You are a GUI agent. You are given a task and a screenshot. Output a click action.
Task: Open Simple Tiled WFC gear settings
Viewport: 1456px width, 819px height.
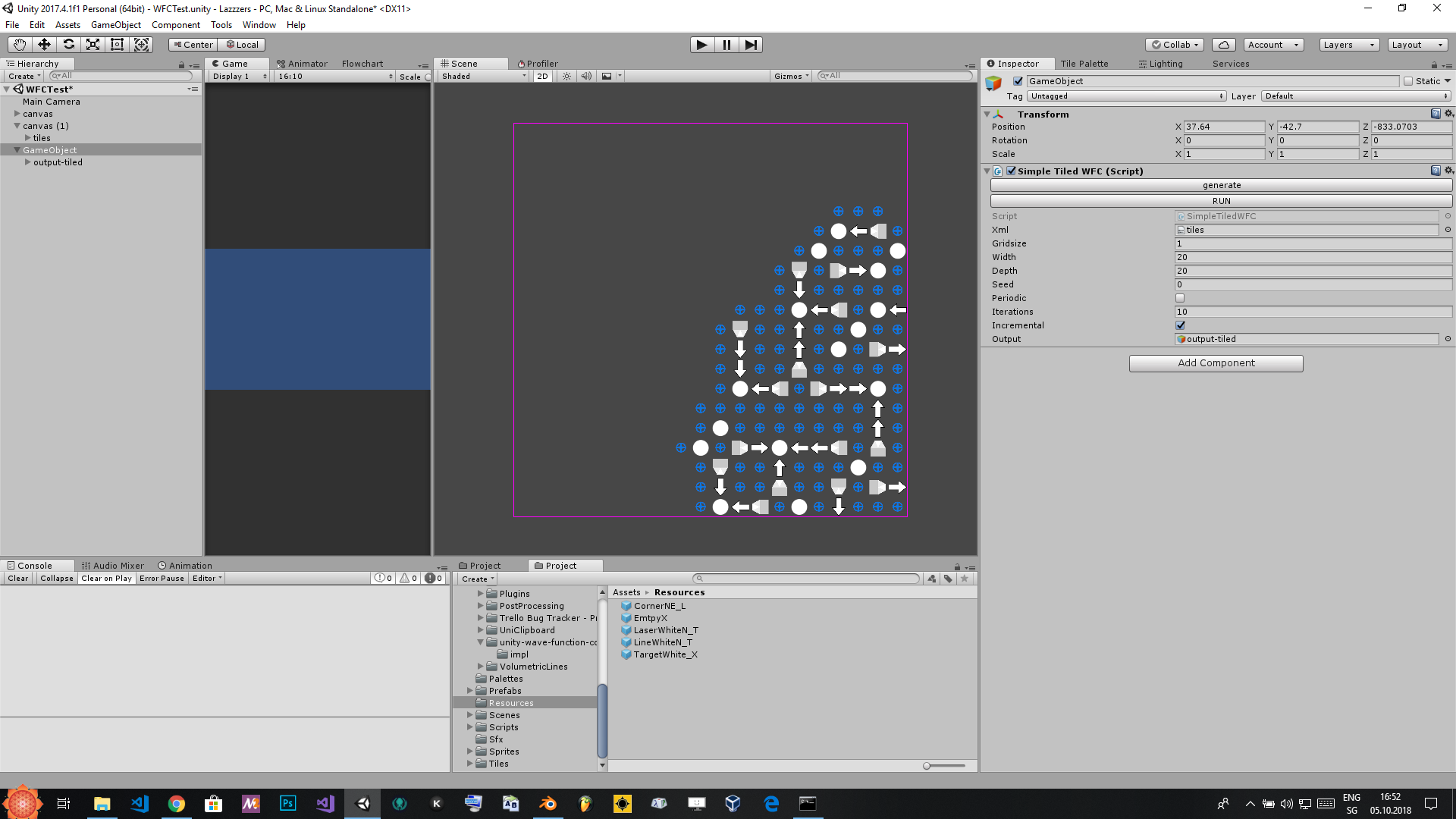1448,171
